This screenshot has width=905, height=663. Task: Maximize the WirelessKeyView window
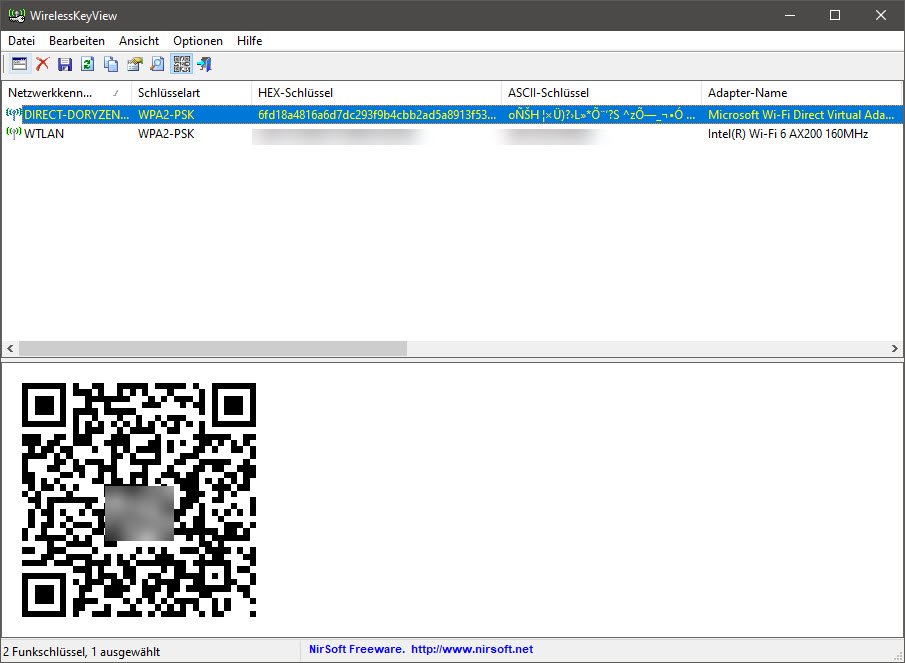pyautogui.click(x=835, y=16)
